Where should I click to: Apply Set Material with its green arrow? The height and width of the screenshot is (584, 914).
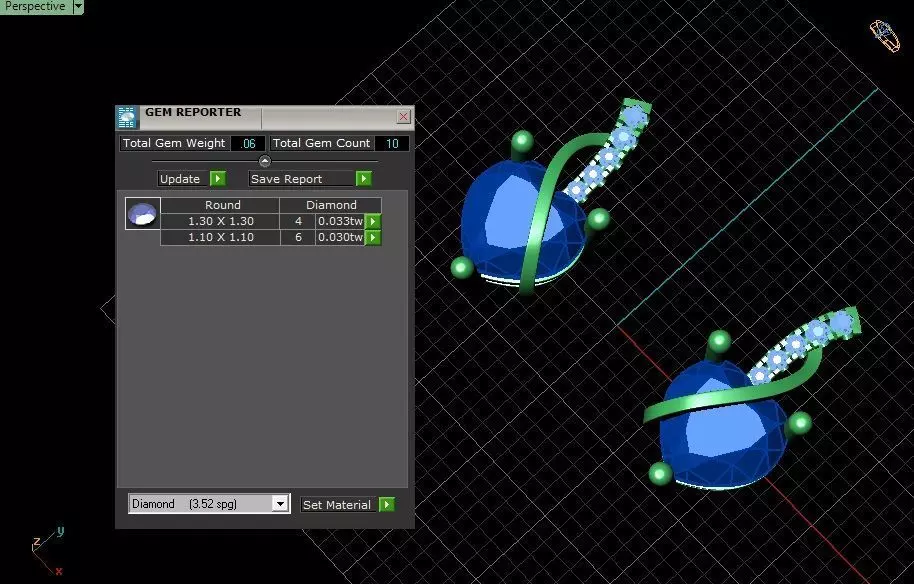[387, 505]
